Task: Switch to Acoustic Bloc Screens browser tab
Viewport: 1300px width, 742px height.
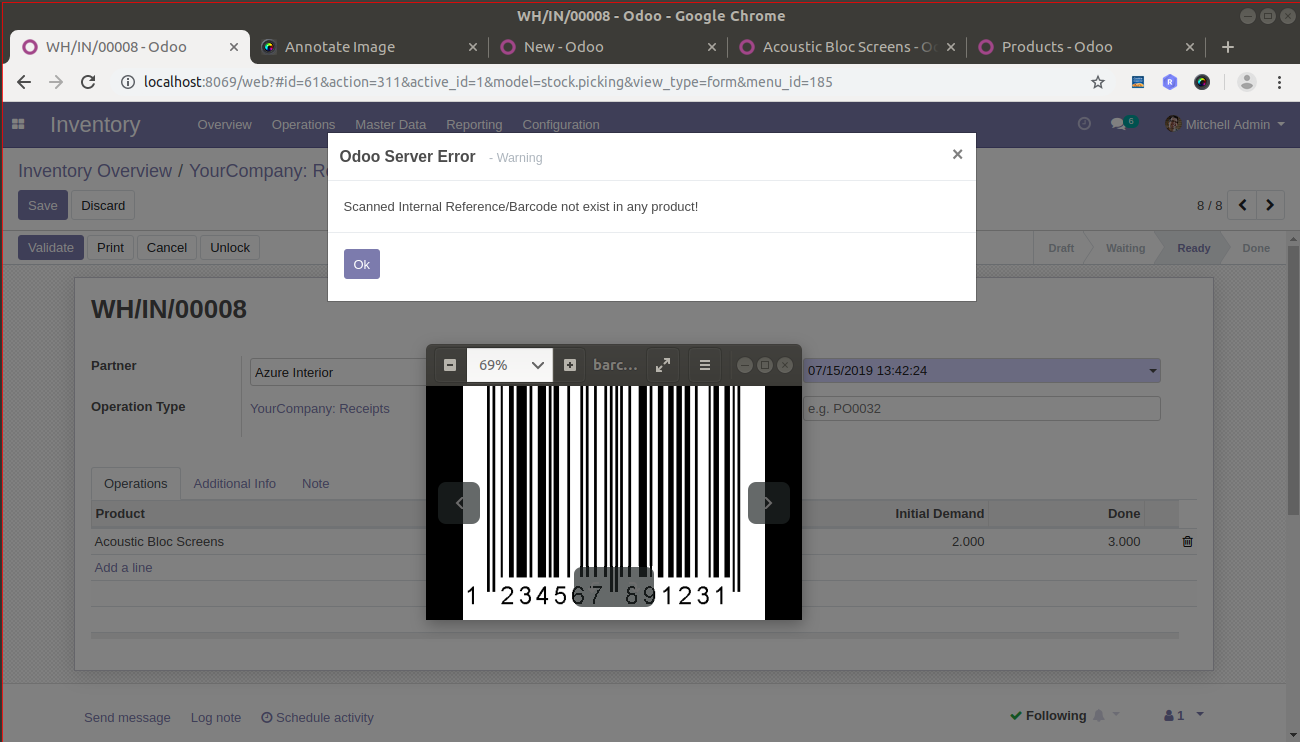Action: pos(848,47)
